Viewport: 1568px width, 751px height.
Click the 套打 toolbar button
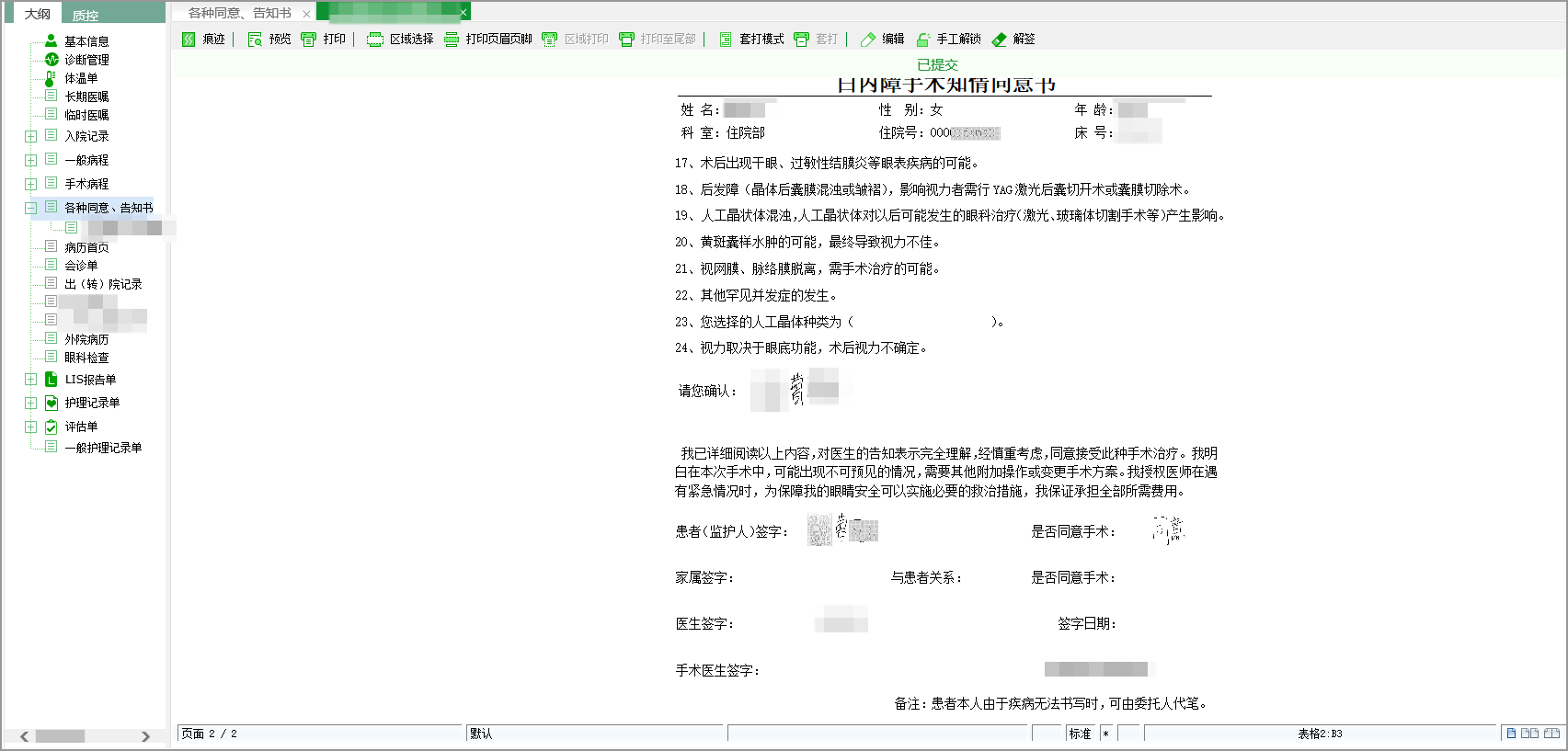(x=816, y=39)
